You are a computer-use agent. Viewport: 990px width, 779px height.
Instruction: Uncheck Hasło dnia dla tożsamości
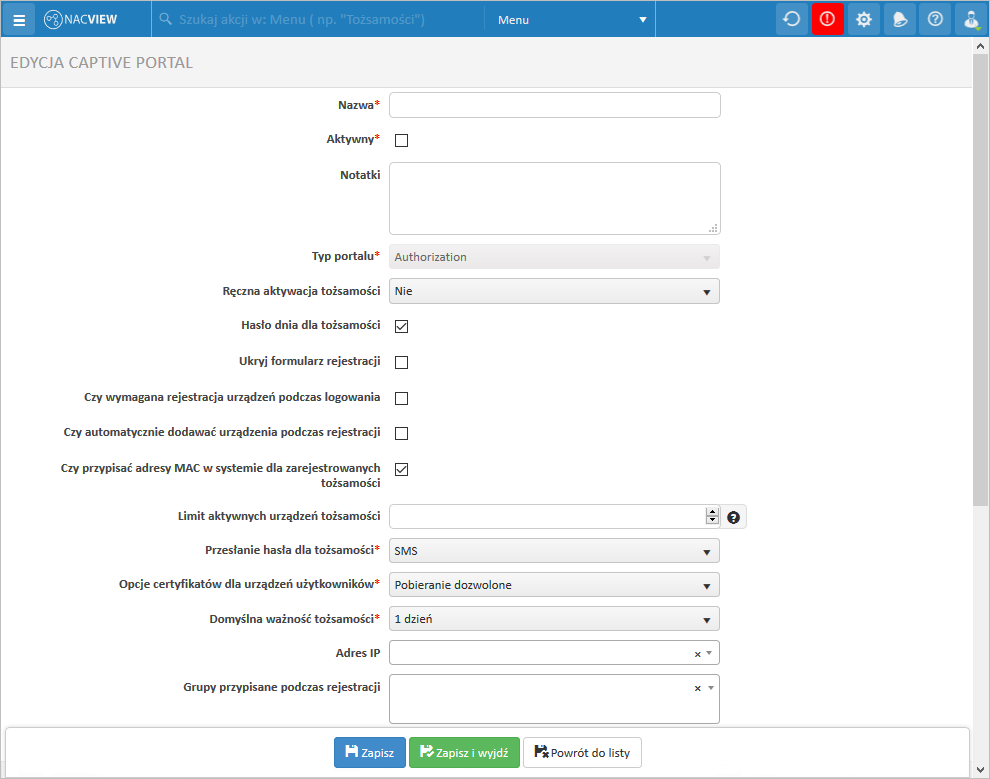tap(402, 326)
